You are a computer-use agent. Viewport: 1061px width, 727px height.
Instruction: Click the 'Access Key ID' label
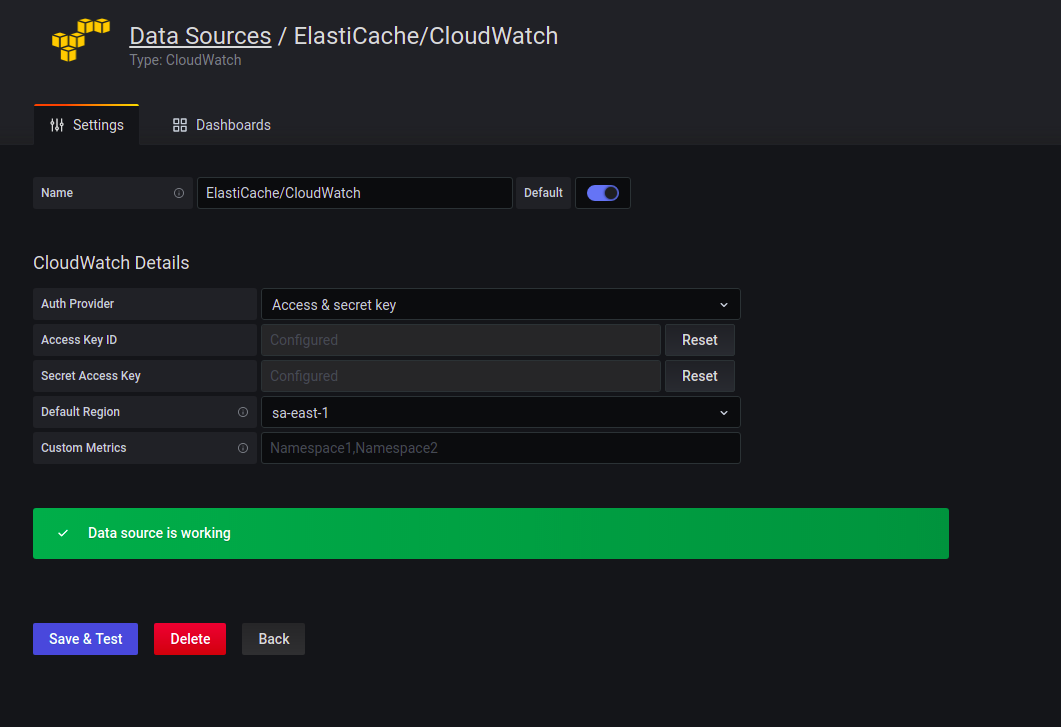point(79,340)
